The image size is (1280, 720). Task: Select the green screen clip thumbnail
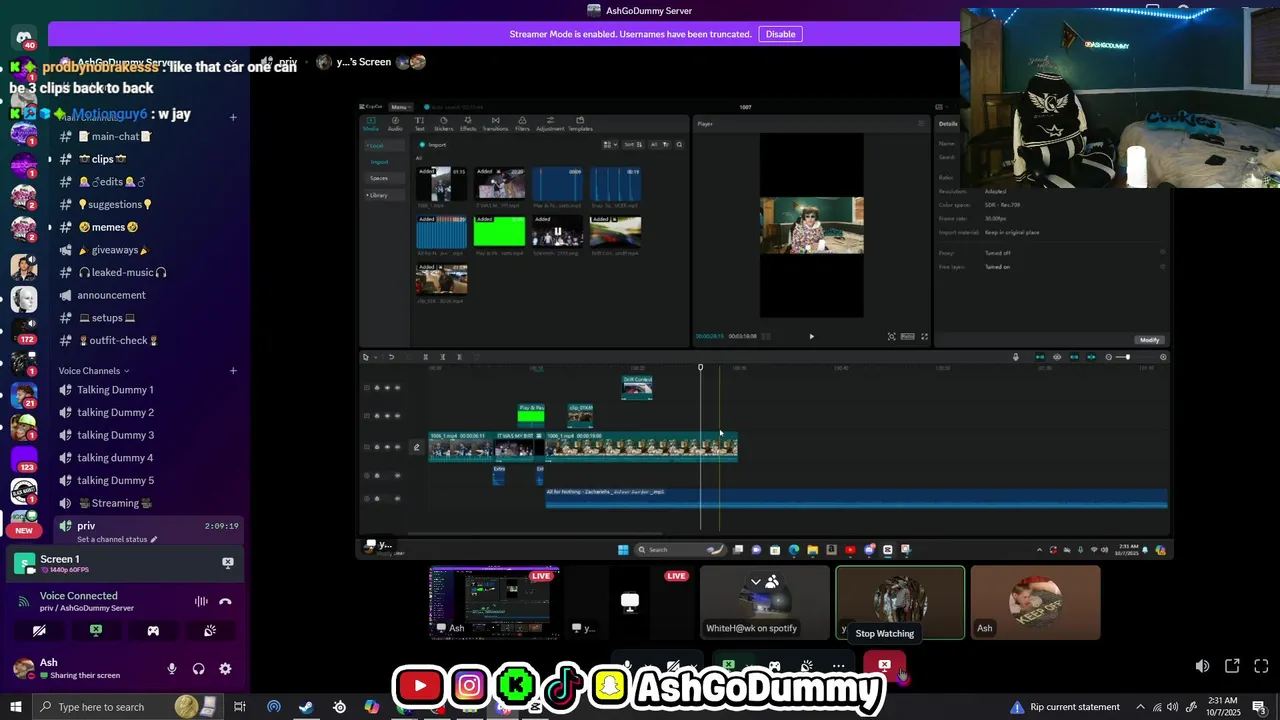[x=499, y=231]
